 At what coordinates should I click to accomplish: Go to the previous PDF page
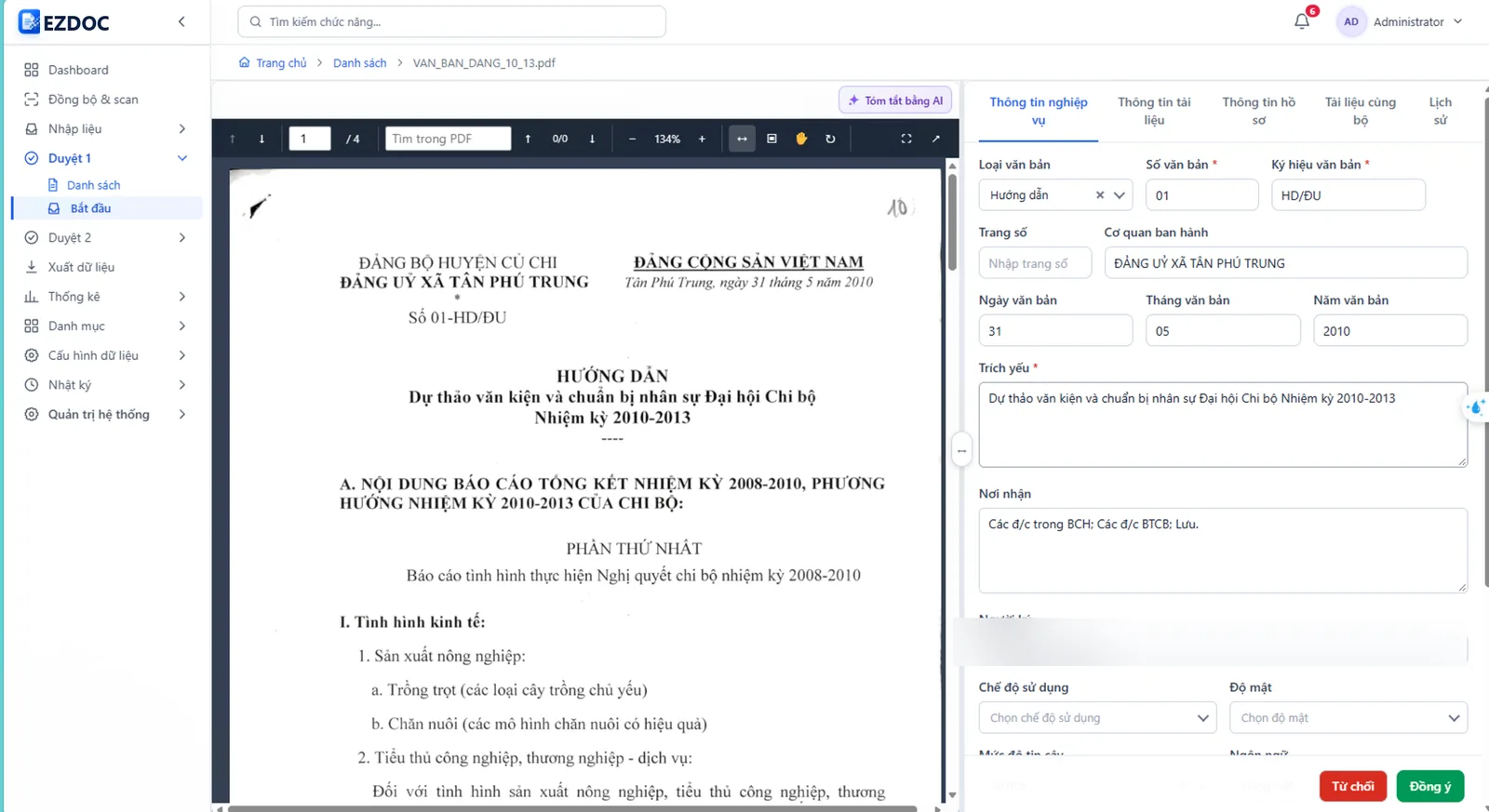tap(232, 139)
